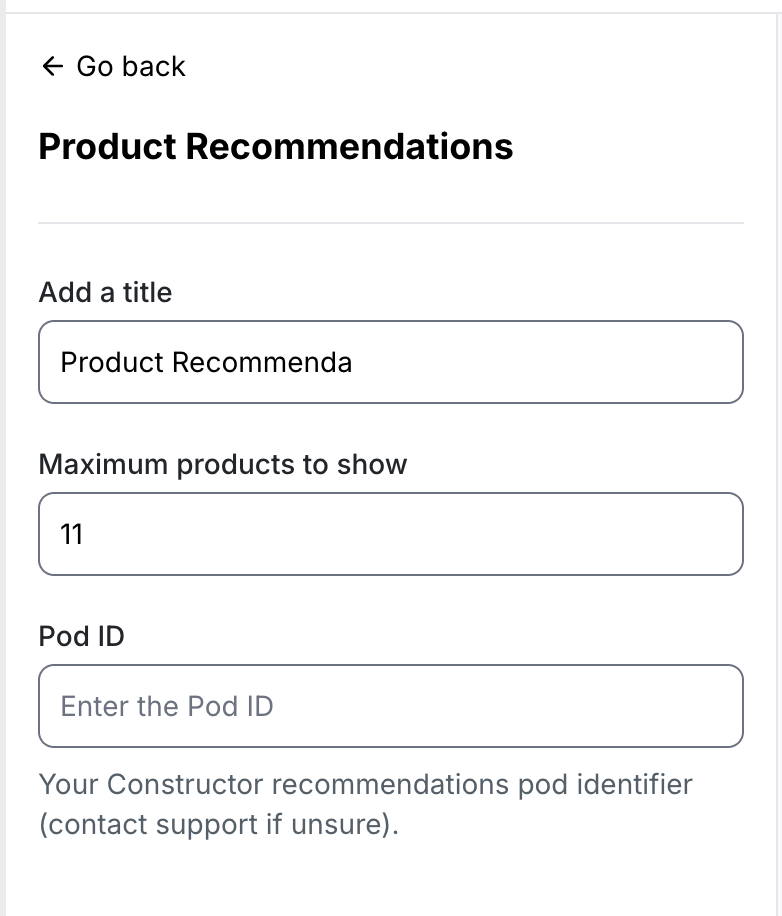The image size is (782, 916).
Task: Click the "Maximum products to show" label
Action: pos(223,465)
